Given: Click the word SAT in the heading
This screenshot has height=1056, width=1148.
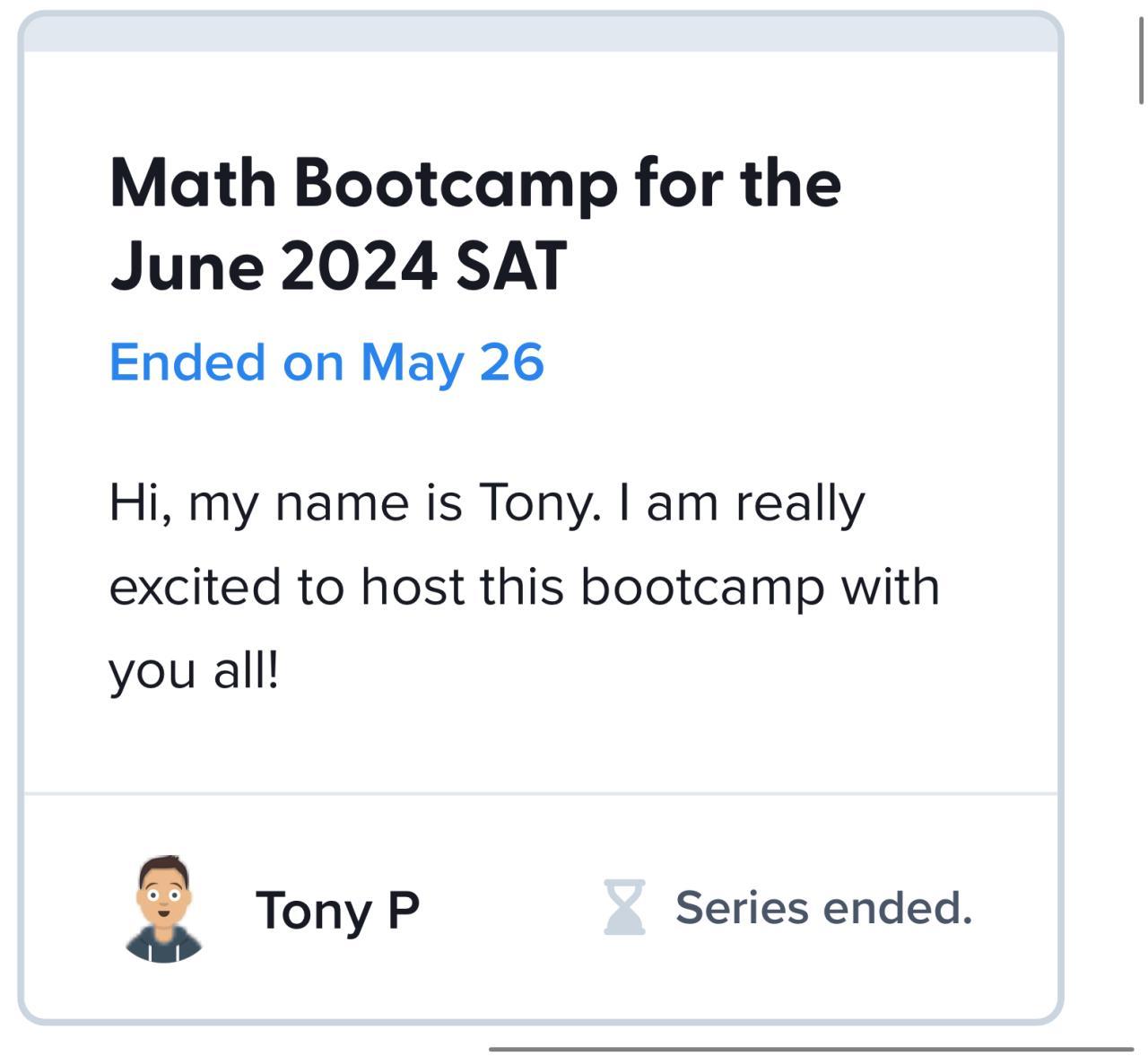Looking at the screenshot, I should [x=510, y=266].
